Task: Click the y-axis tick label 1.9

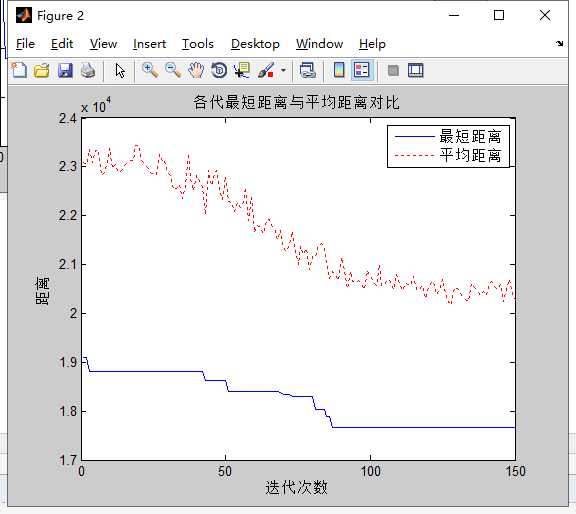Action: tap(68, 362)
